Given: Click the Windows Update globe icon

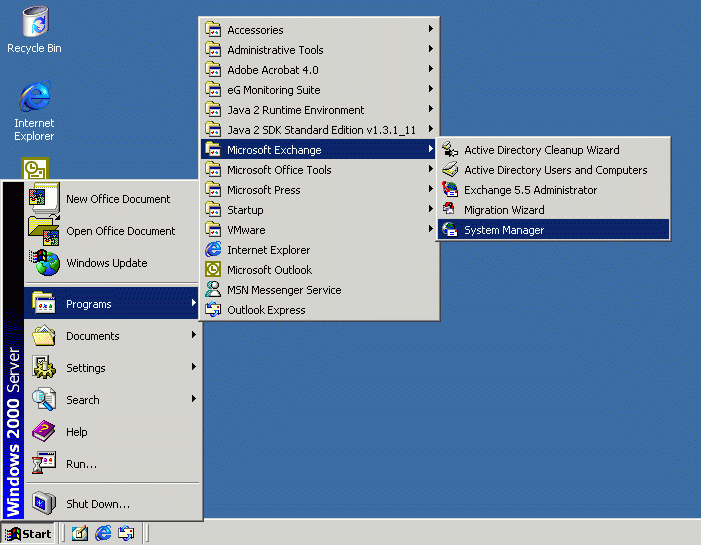Looking at the screenshot, I should pos(44,262).
